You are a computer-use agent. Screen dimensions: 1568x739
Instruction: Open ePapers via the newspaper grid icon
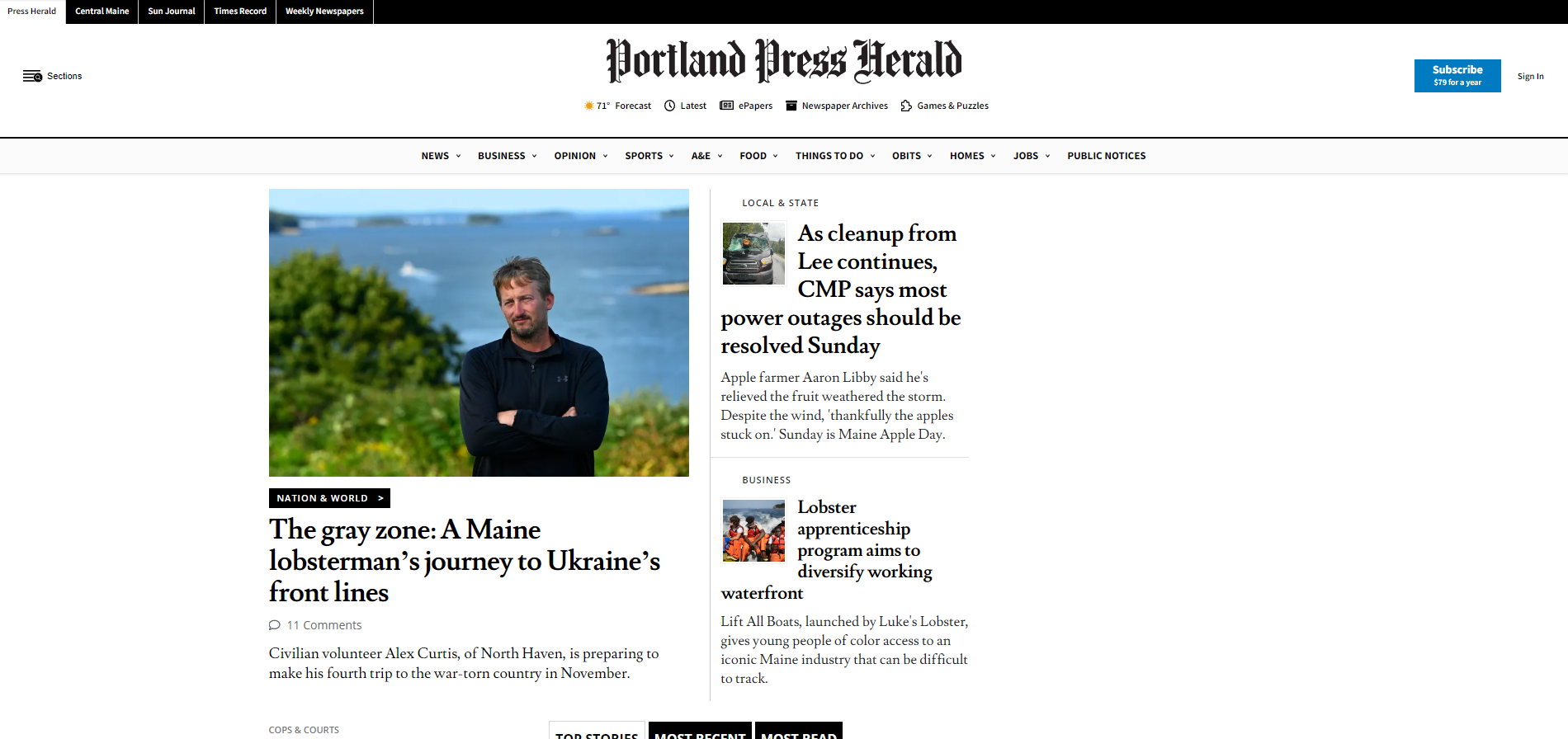pos(726,106)
